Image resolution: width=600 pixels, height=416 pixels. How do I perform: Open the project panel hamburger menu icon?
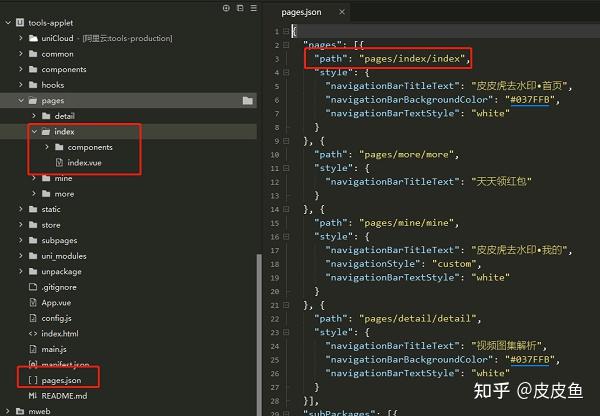(x=254, y=8)
